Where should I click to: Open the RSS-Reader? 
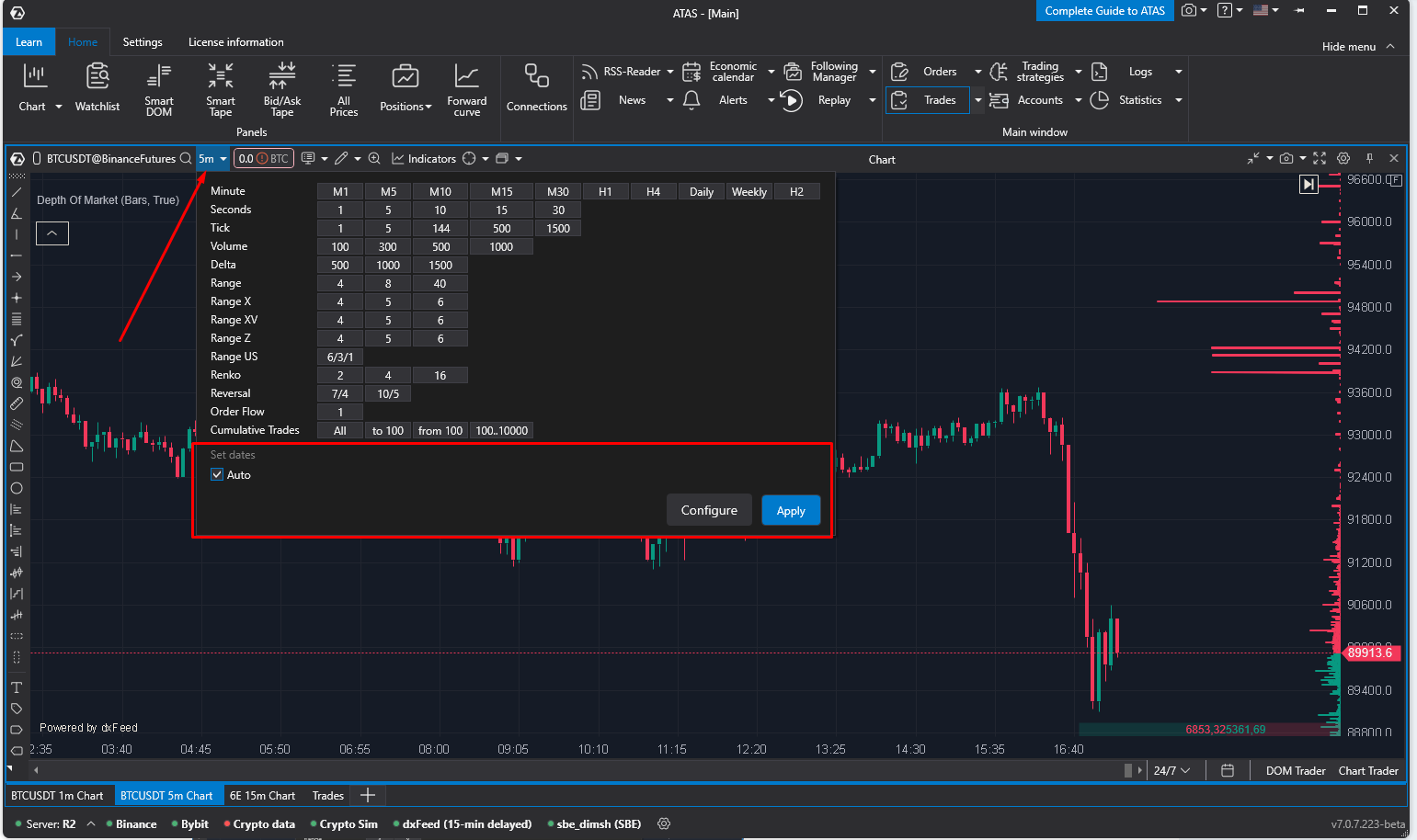pyautogui.click(x=621, y=72)
